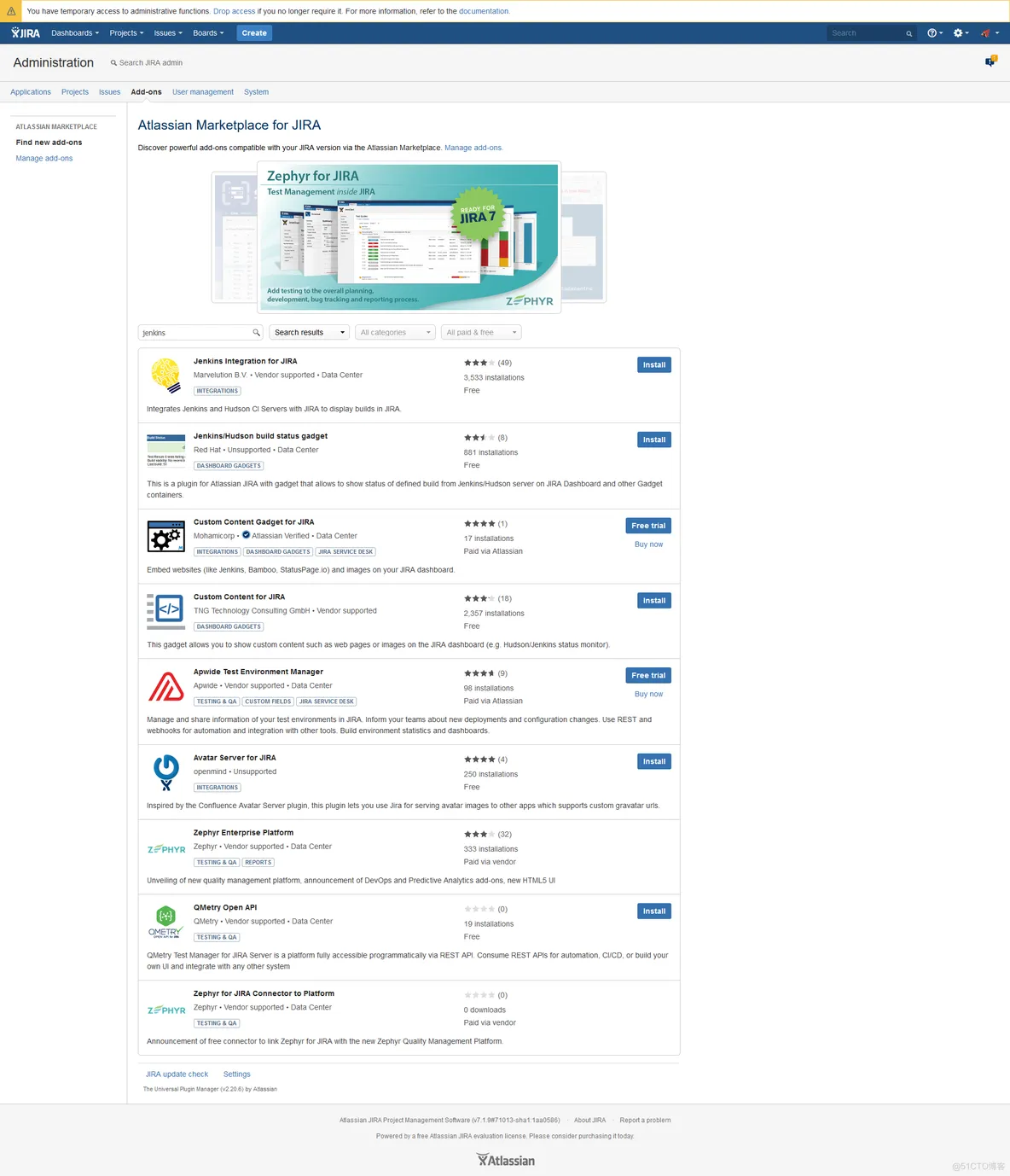Click Buy now for Custom Content Gadget
1010x1176 pixels.
tap(648, 544)
